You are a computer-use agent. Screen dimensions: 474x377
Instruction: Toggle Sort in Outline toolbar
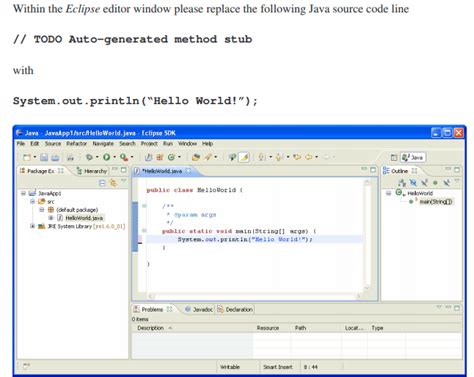[402, 183]
